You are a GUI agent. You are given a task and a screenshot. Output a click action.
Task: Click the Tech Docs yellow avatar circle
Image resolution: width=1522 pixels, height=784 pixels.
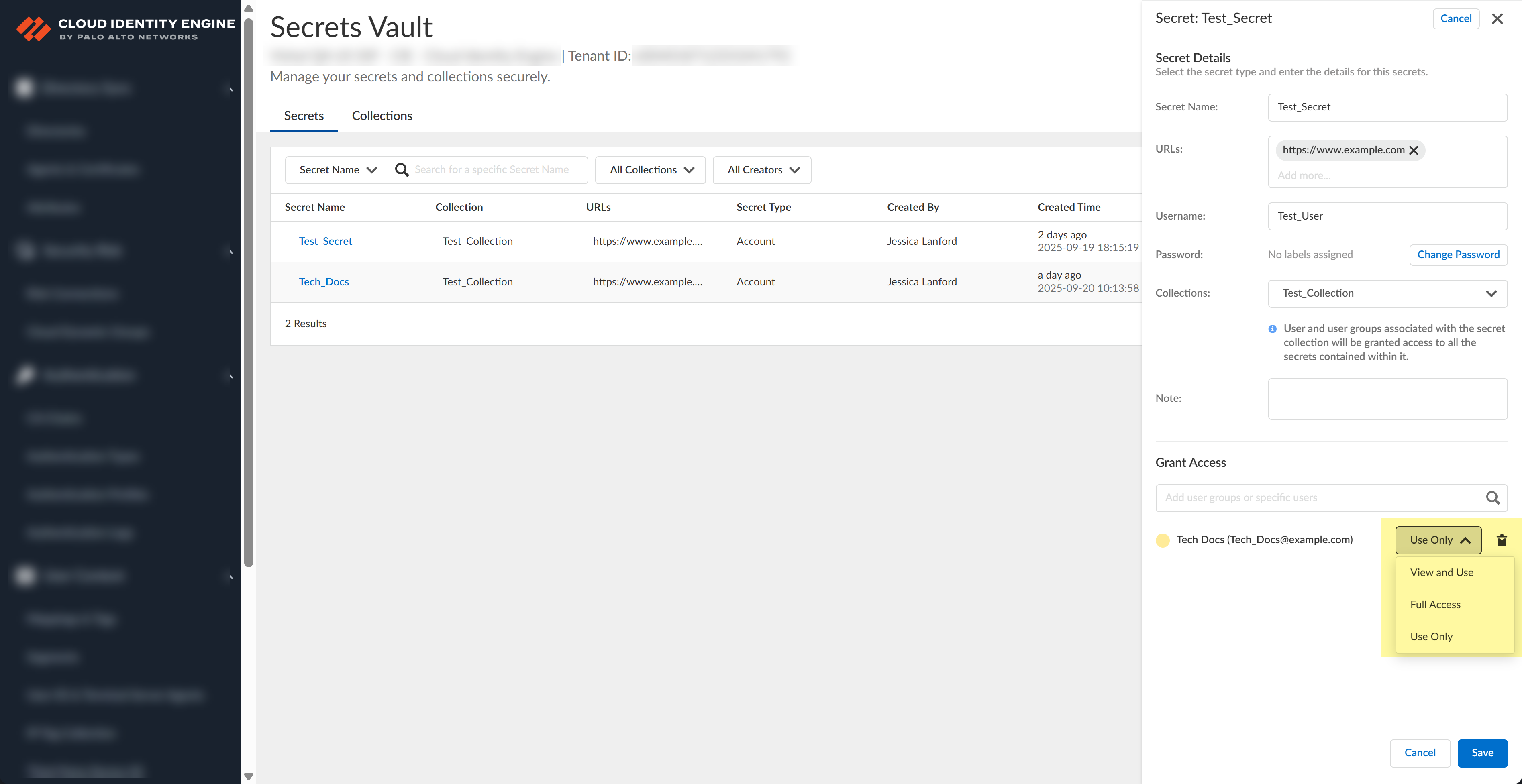[1162, 540]
